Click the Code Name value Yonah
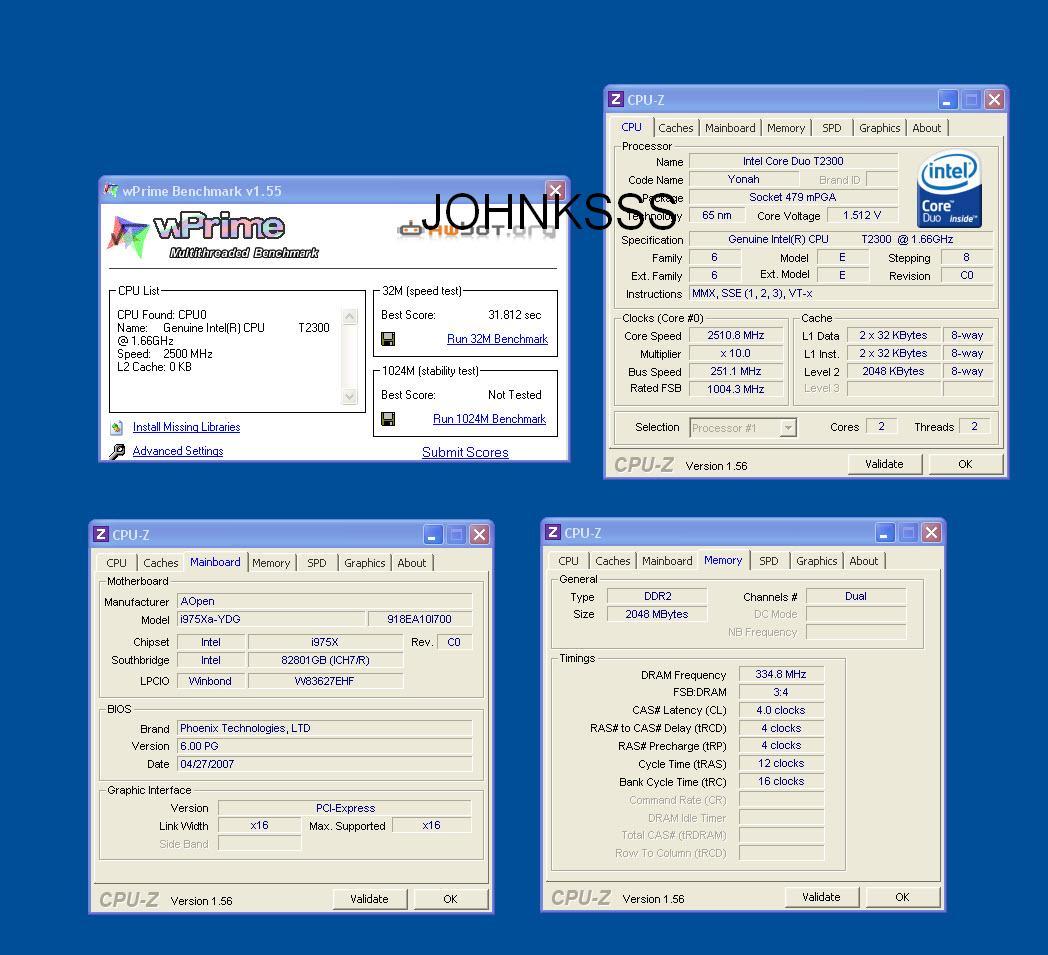Viewport: 1048px width, 955px height. 744,179
